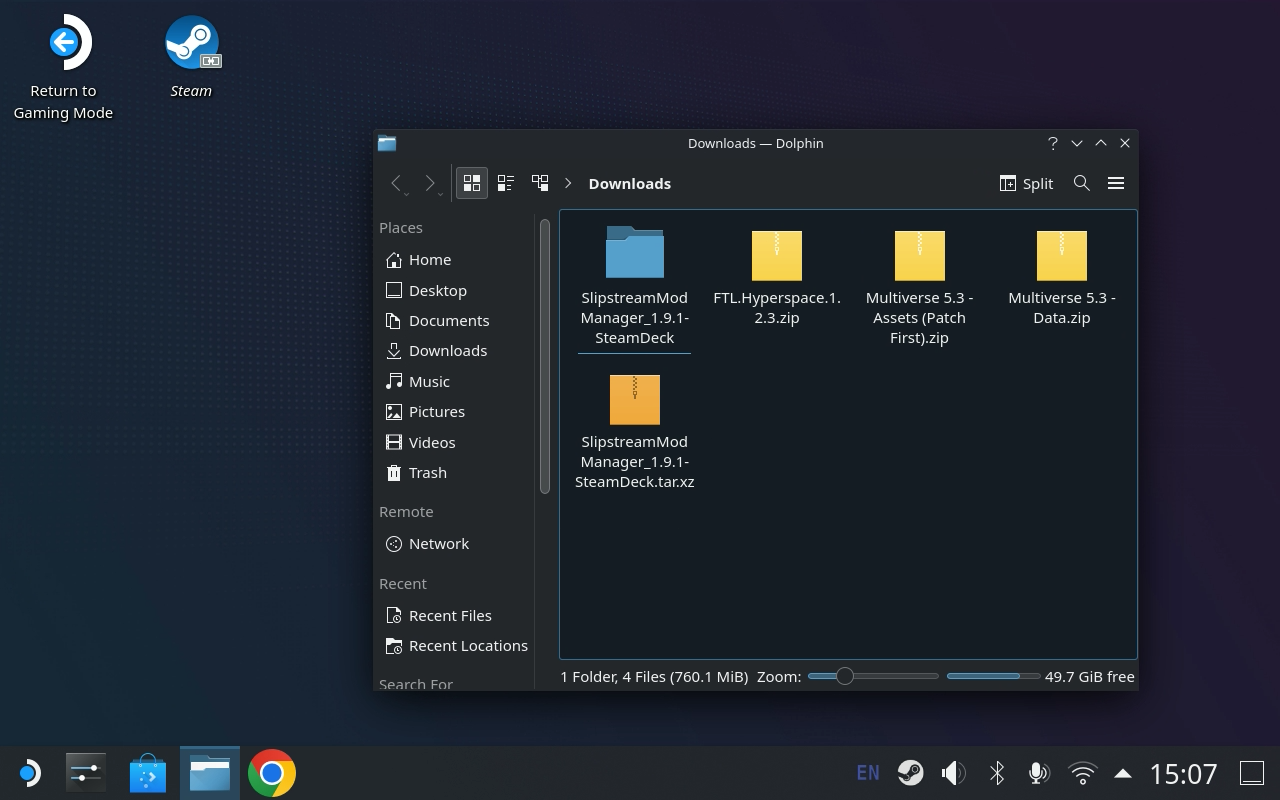Toggle the Split view button

(x=1026, y=183)
